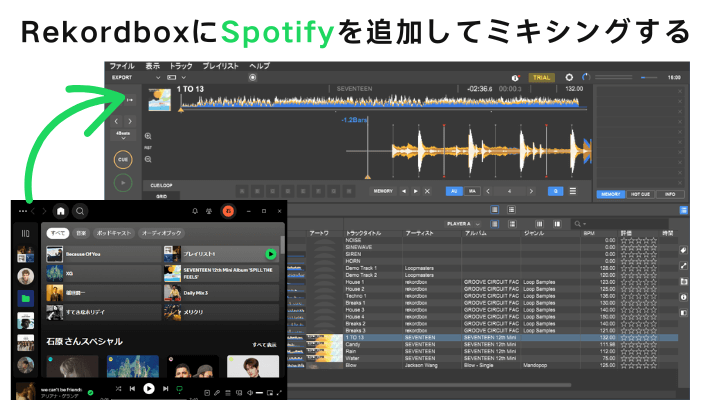Screen dimensions: 711x400
Task: Toggle shuffle in Spotify player bar
Action: coord(118,389)
